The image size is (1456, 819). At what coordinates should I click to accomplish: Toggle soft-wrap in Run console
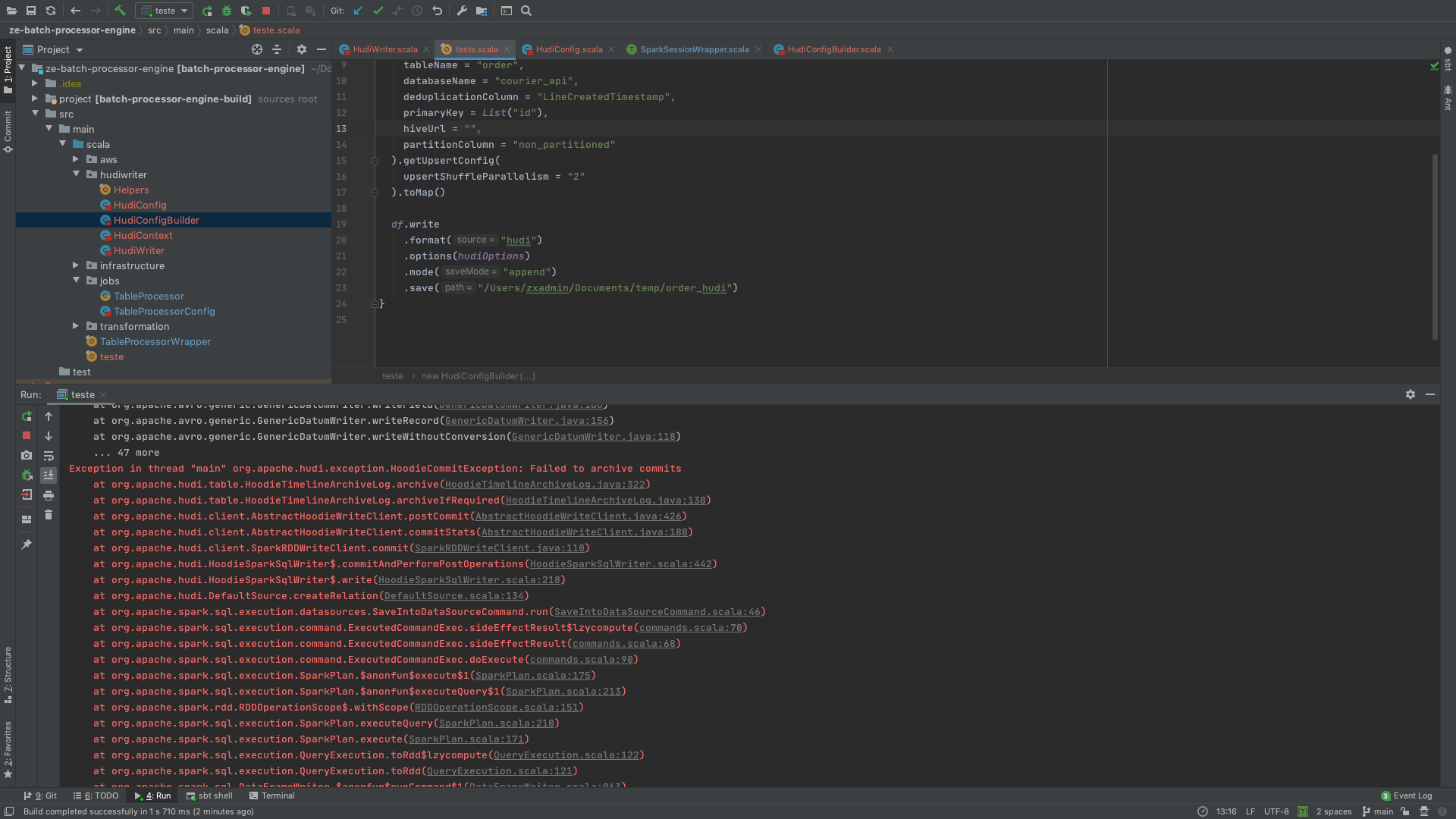click(x=49, y=456)
